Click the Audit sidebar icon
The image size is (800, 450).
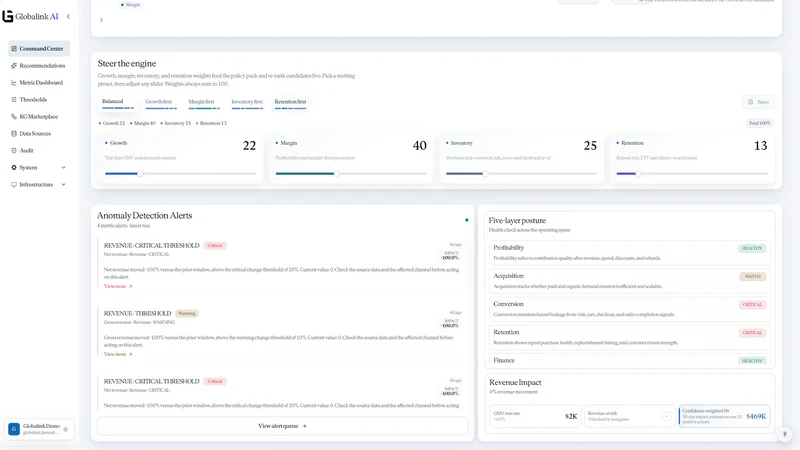14,151
